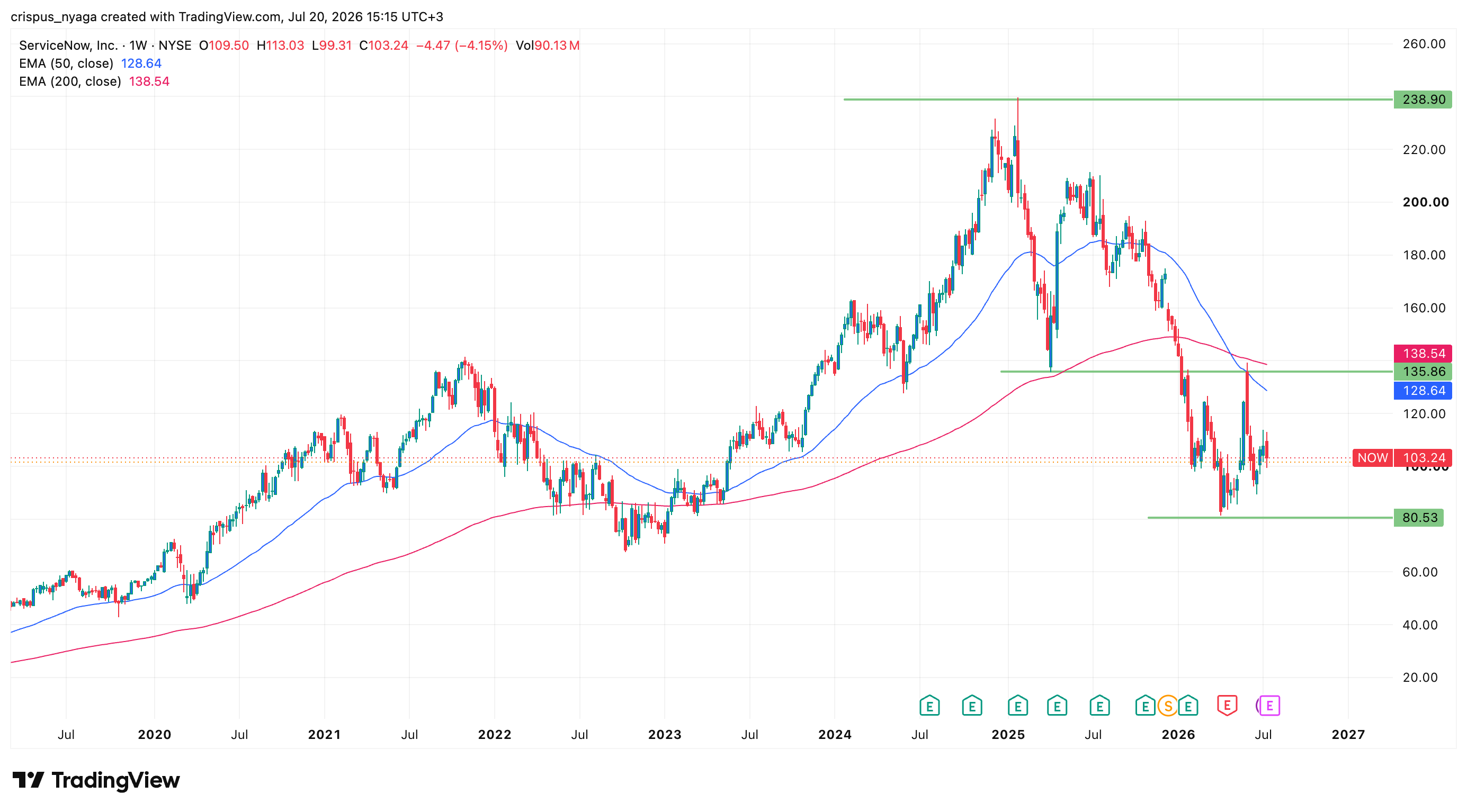Click the blue 128.64 EMA 50 price tag
This screenshot has width=1467, height=812.
[x=1423, y=390]
